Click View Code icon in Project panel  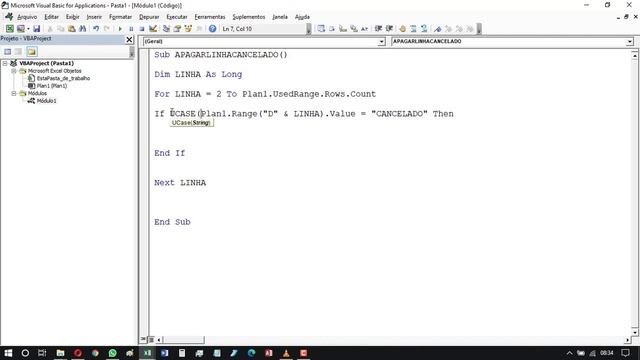point(8,51)
